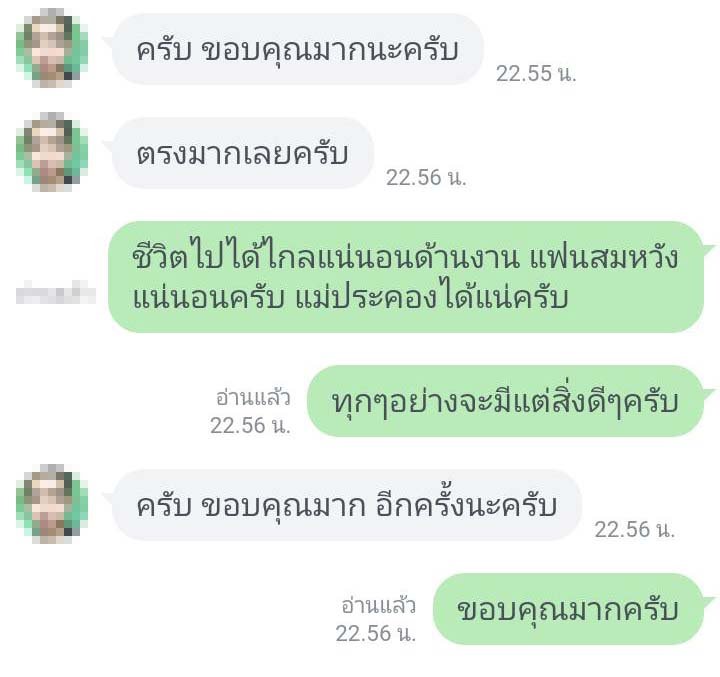The height and width of the screenshot is (677, 720).
Task: Click the 22.55 น. timestamp
Action: tap(536, 73)
